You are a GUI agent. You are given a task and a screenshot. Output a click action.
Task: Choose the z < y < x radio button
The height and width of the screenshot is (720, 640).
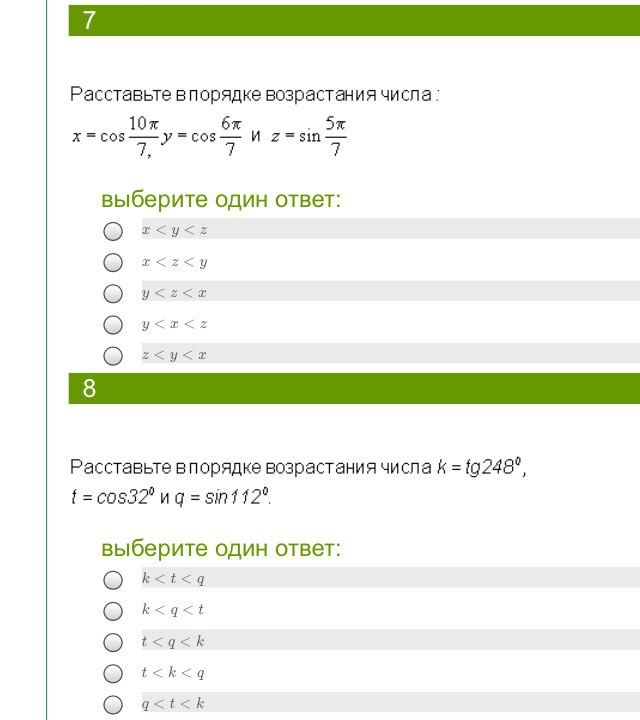(113, 356)
